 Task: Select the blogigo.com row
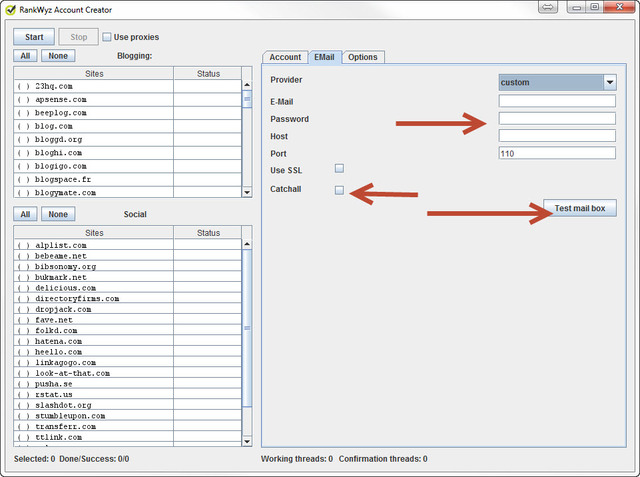128,166
